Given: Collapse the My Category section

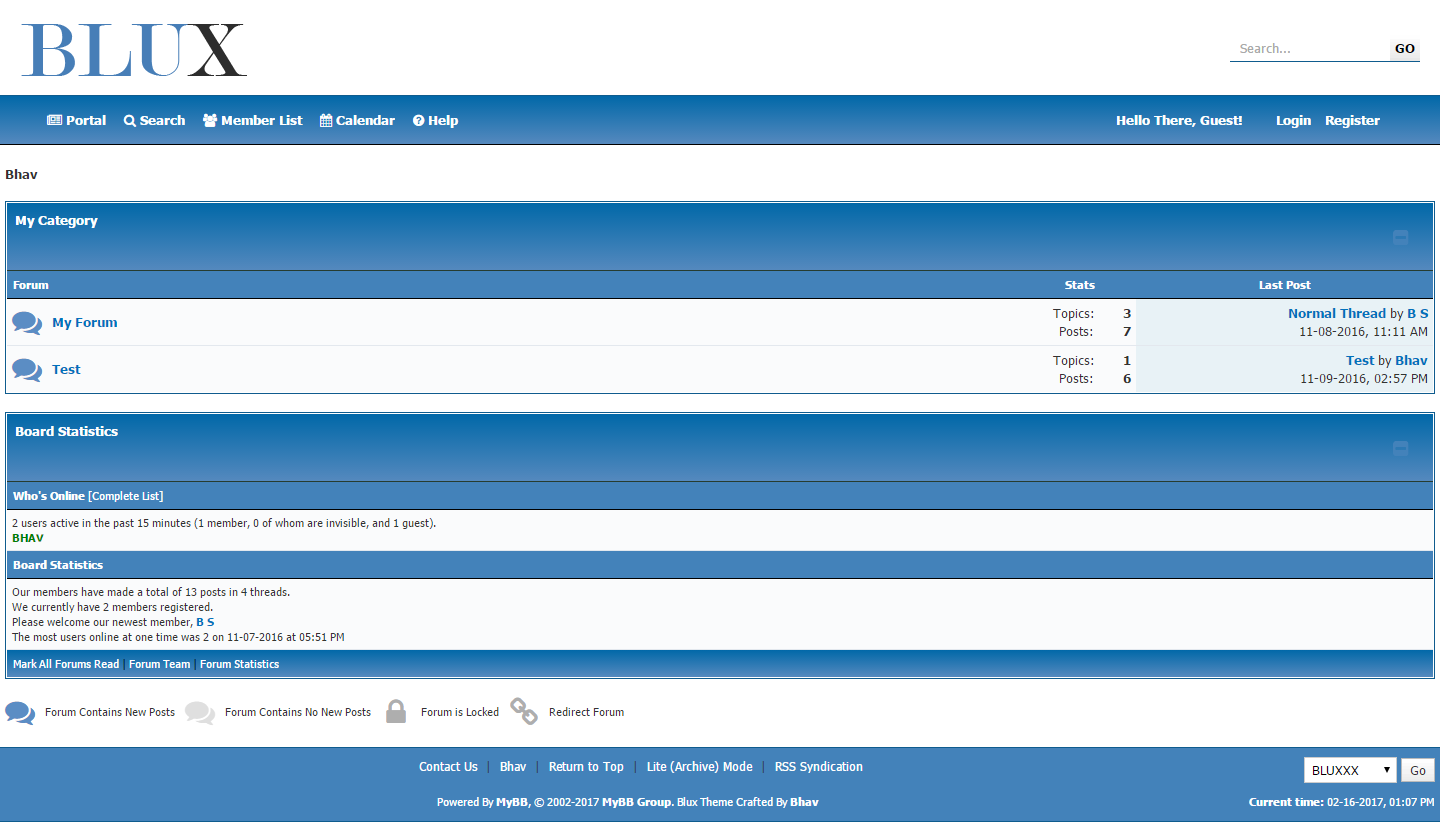Looking at the screenshot, I should coord(1400,238).
